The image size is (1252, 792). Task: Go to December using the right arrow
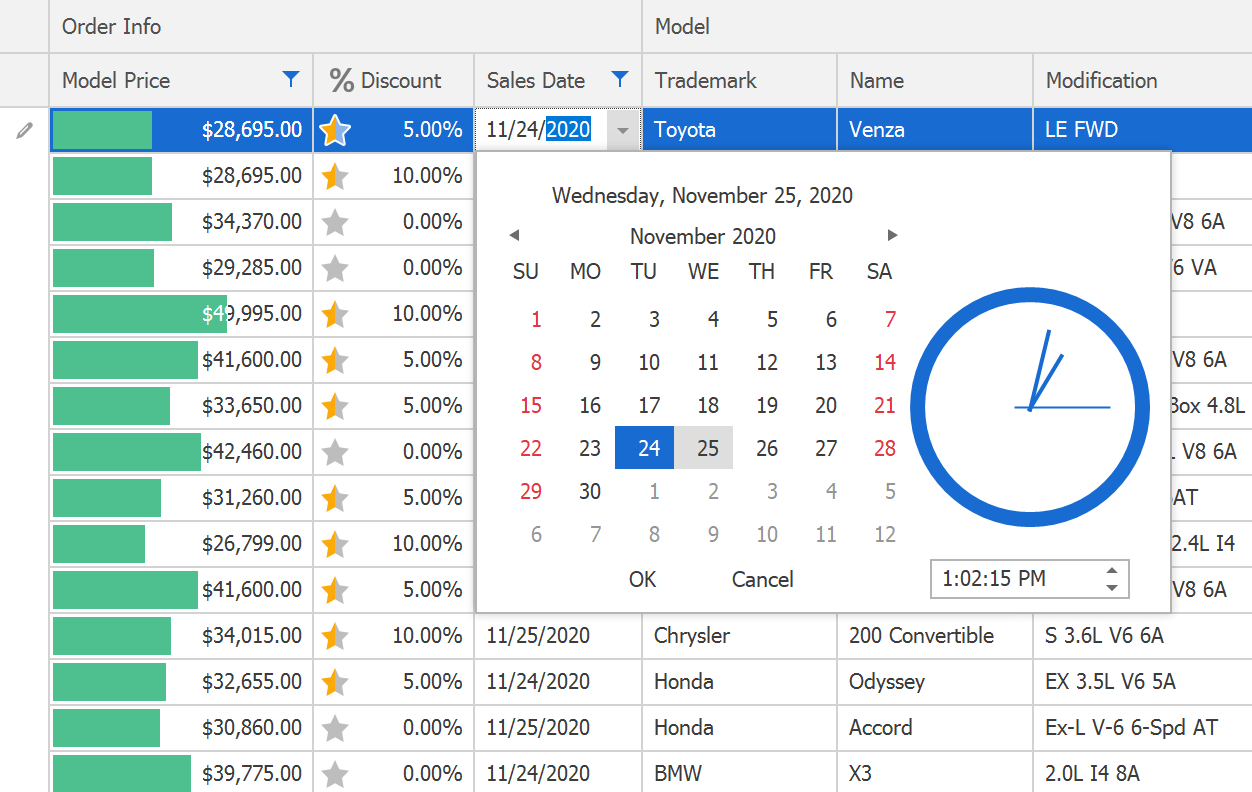(892, 235)
